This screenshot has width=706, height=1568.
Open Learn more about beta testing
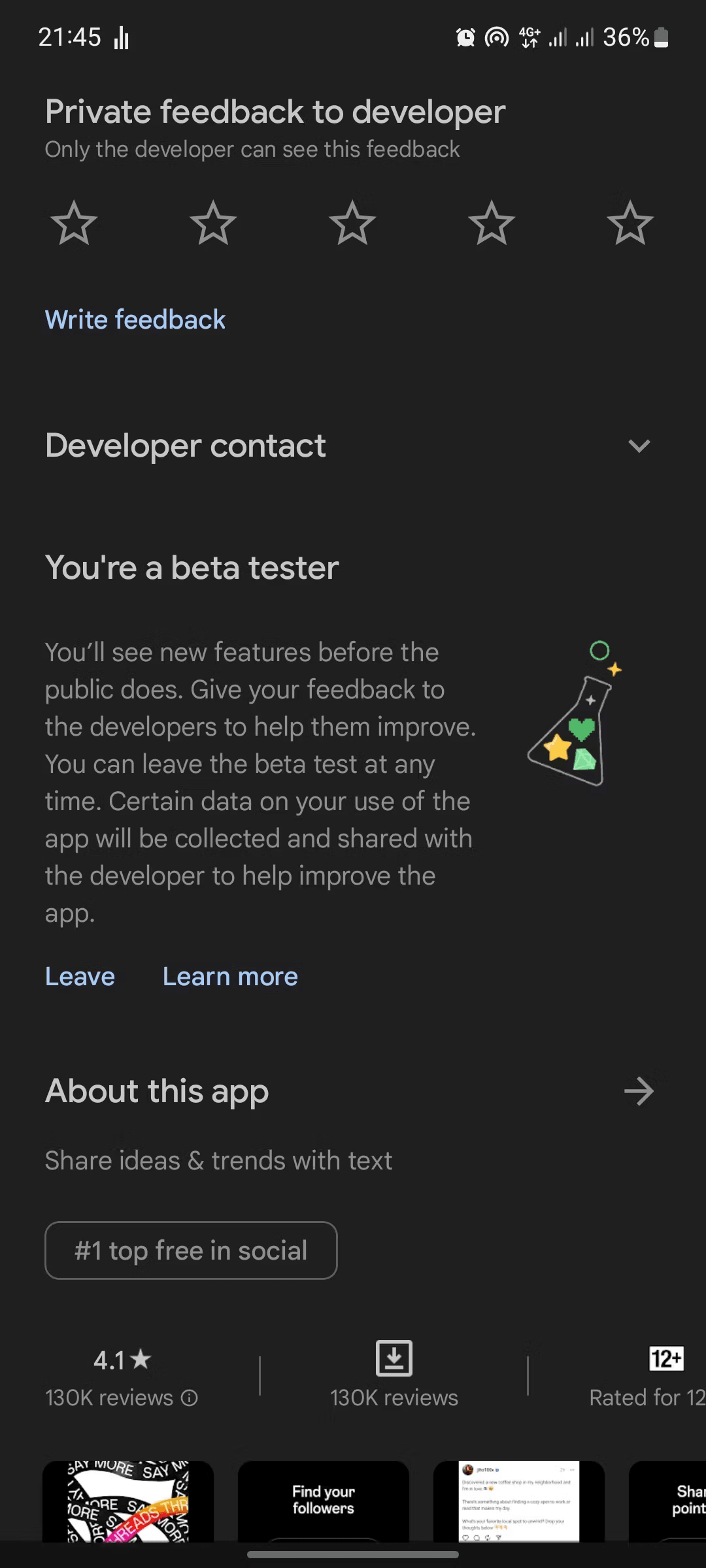pyautogui.click(x=230, y=977)
